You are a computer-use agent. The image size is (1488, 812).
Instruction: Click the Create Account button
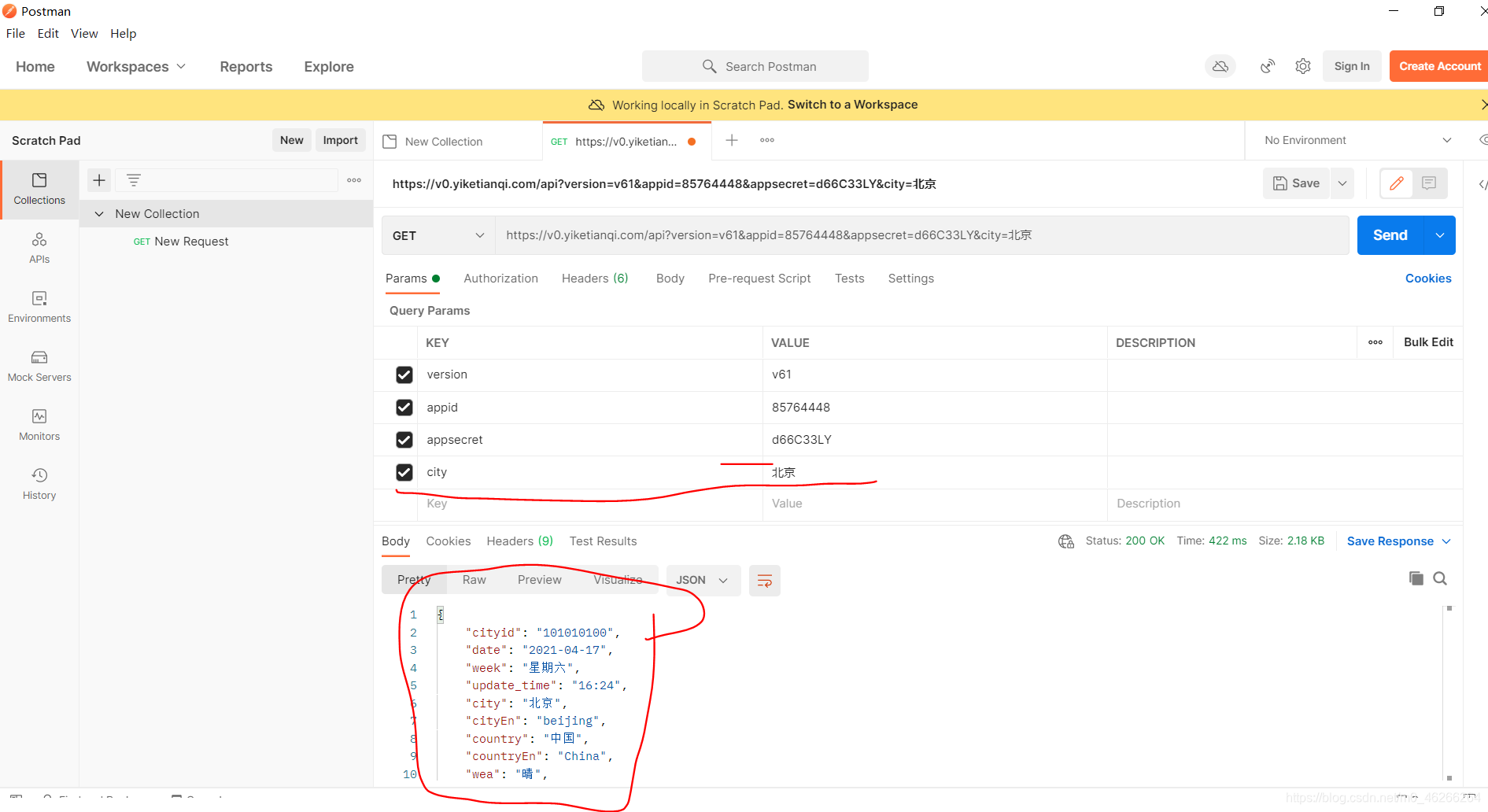click(1439, 66)
